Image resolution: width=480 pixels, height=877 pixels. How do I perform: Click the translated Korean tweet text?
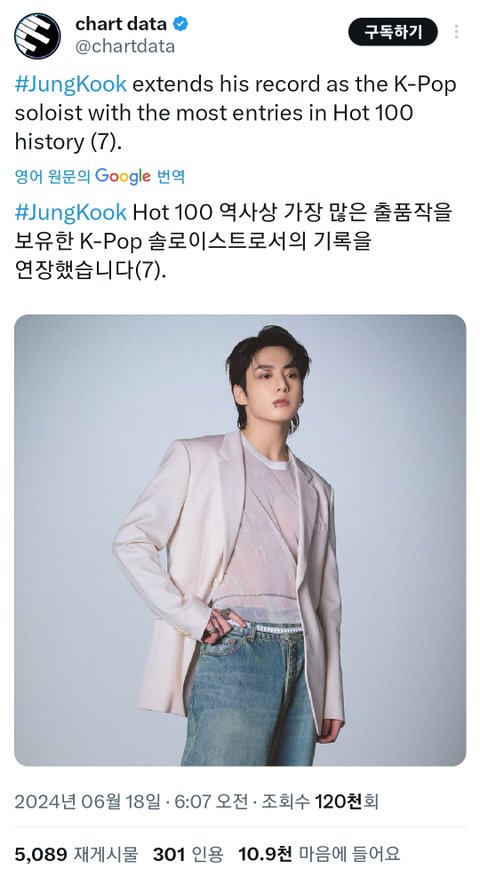[233, 241]
